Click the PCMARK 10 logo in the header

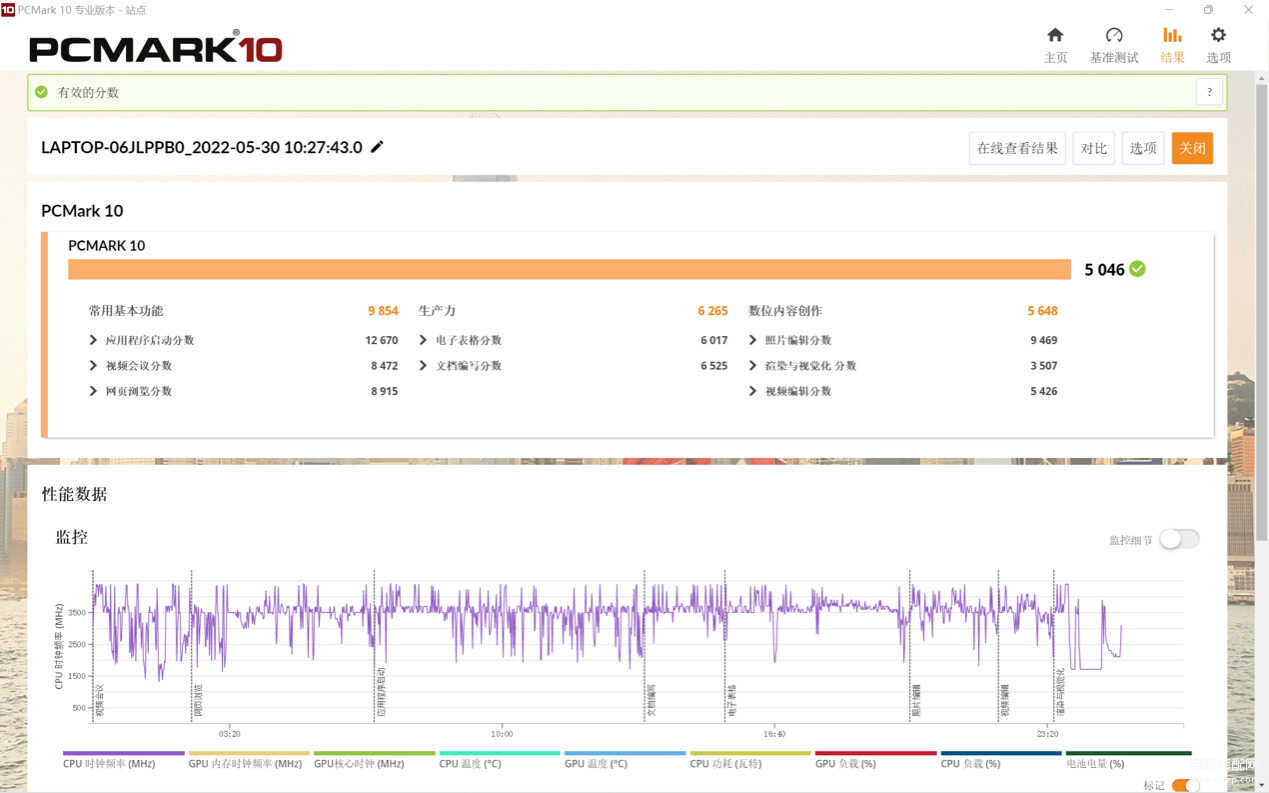pyautogui.click(x=156, y=47)
